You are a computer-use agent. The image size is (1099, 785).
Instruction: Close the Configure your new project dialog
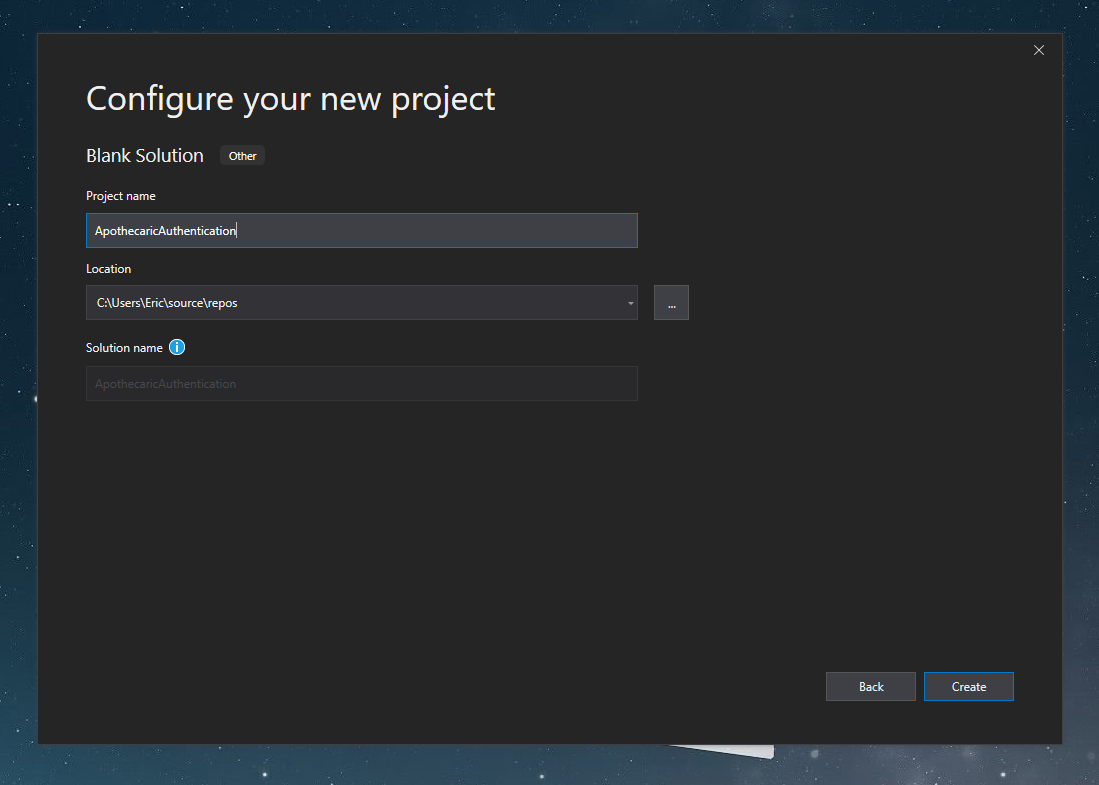[x=1038, y=50]
